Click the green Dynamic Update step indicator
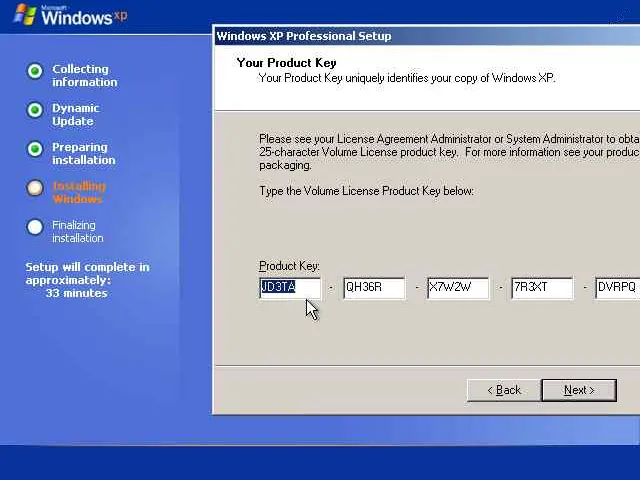Image resolution: width=640 pixels, height=480 pixels. 35,110
